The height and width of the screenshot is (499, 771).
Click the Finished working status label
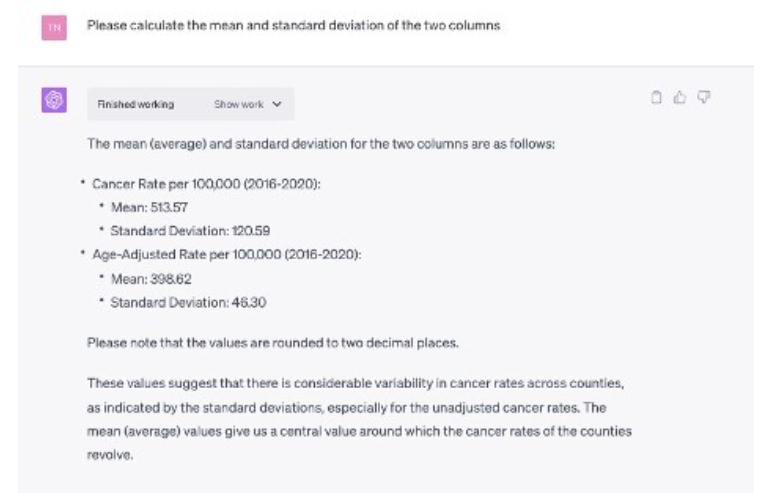pyautogui.click(x=135, y=104)
